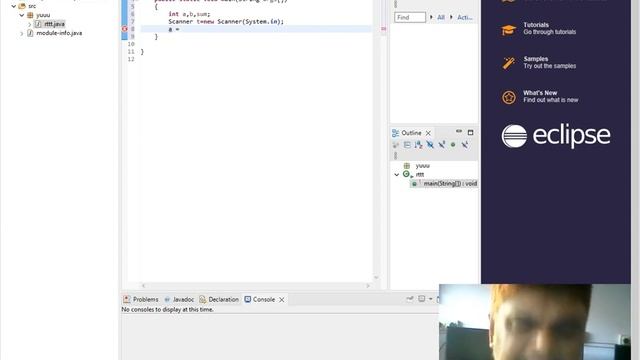This screenshot has height=360, width=640.
Task: Click the eclipse logo on Welcome page
Action: 556,136
